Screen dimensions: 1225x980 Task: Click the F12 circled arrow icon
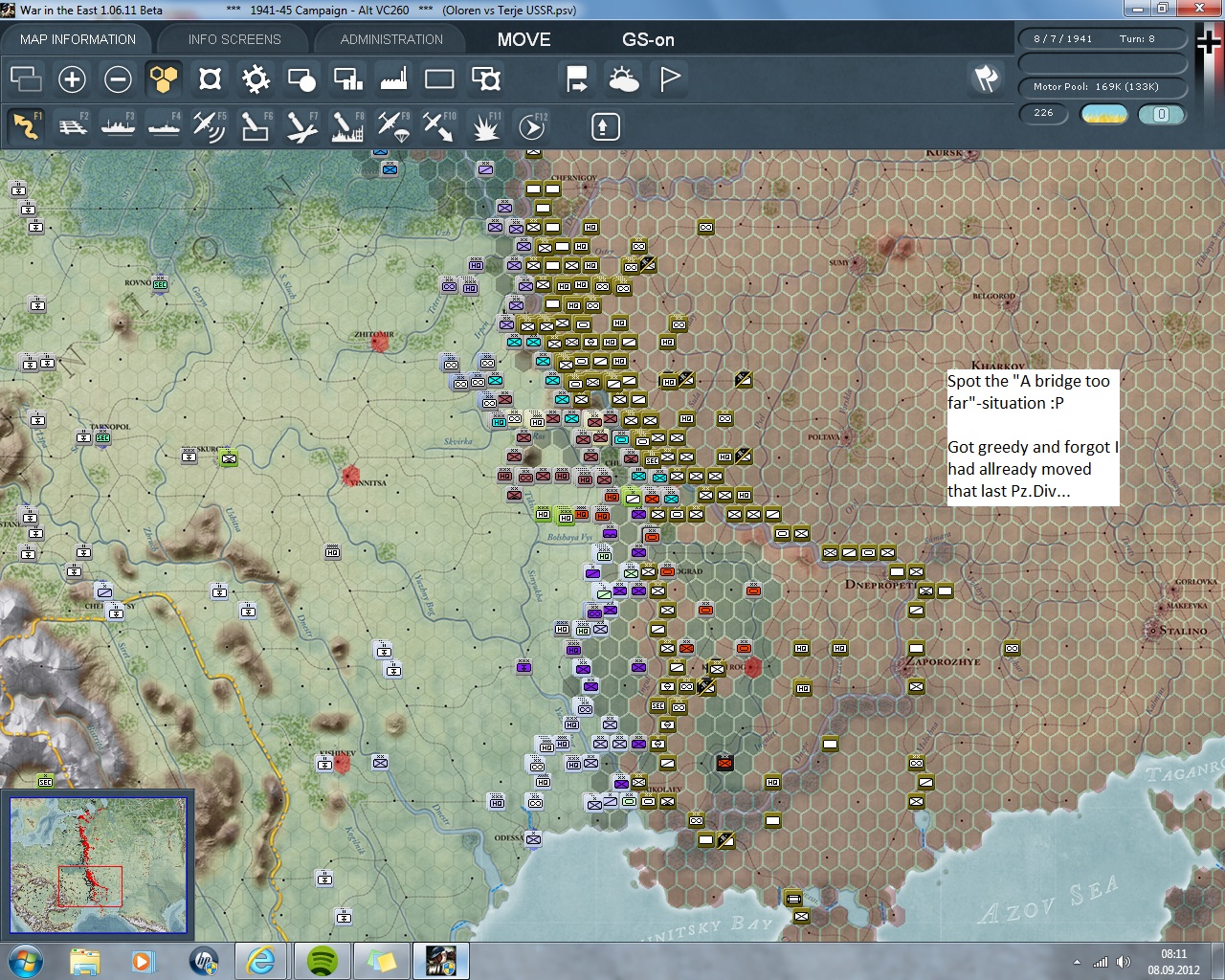coord(531,126)
